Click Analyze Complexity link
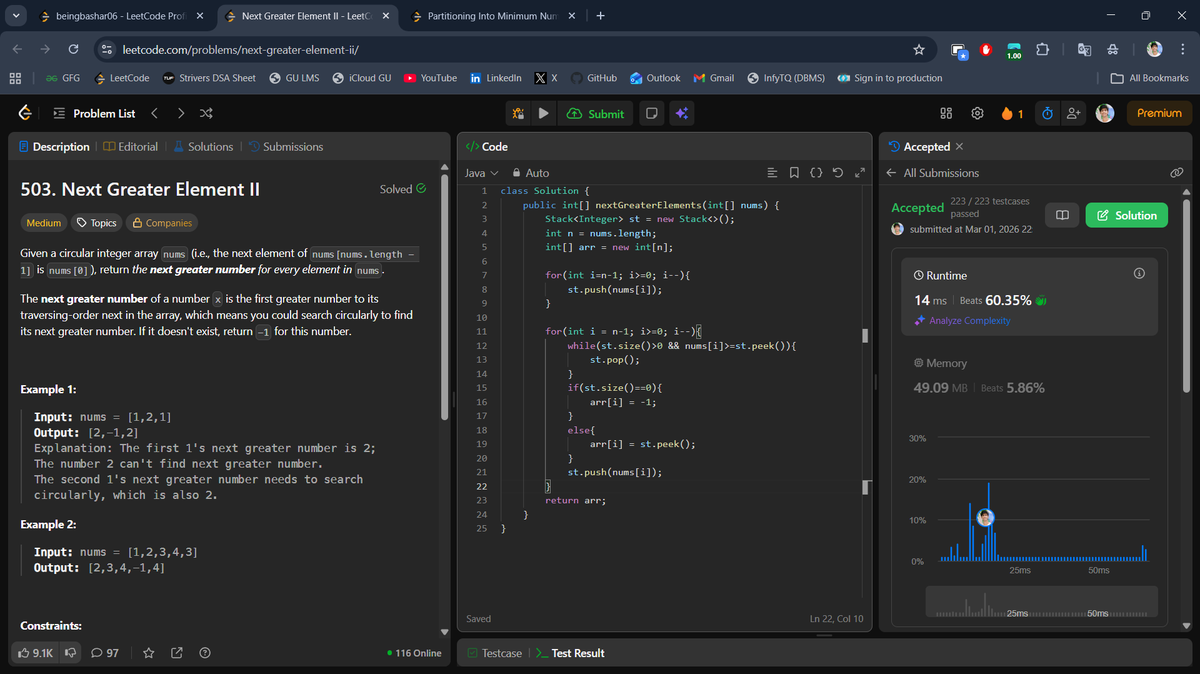This screenshot has width=1200, height=674. coord(962,321)
